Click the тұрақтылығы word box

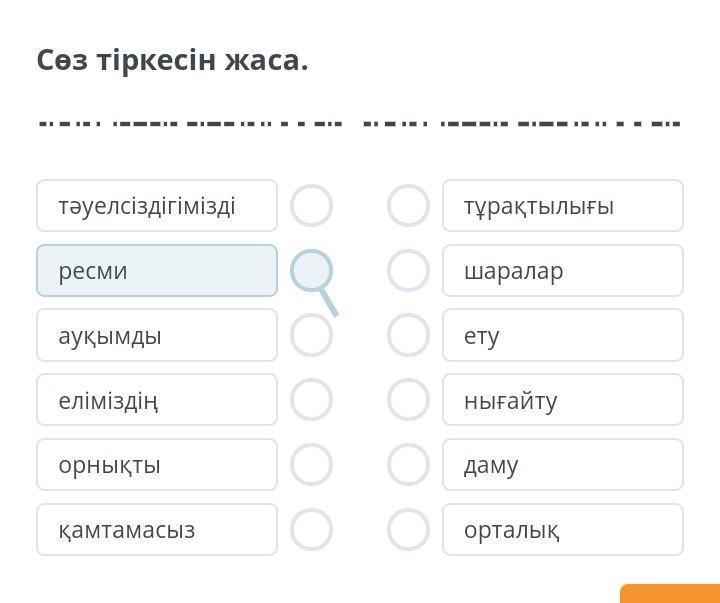(563, 206)
